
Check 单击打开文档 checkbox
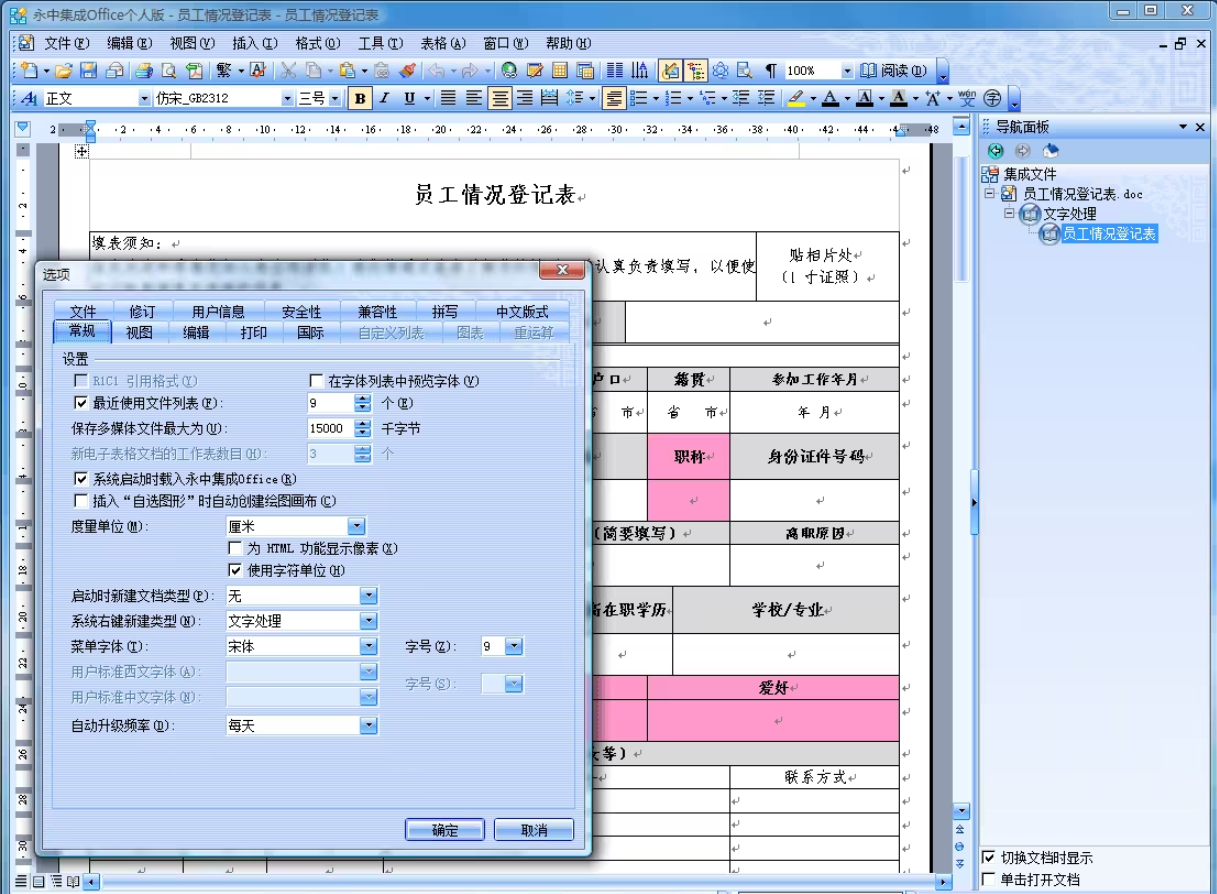click(988, 880)
